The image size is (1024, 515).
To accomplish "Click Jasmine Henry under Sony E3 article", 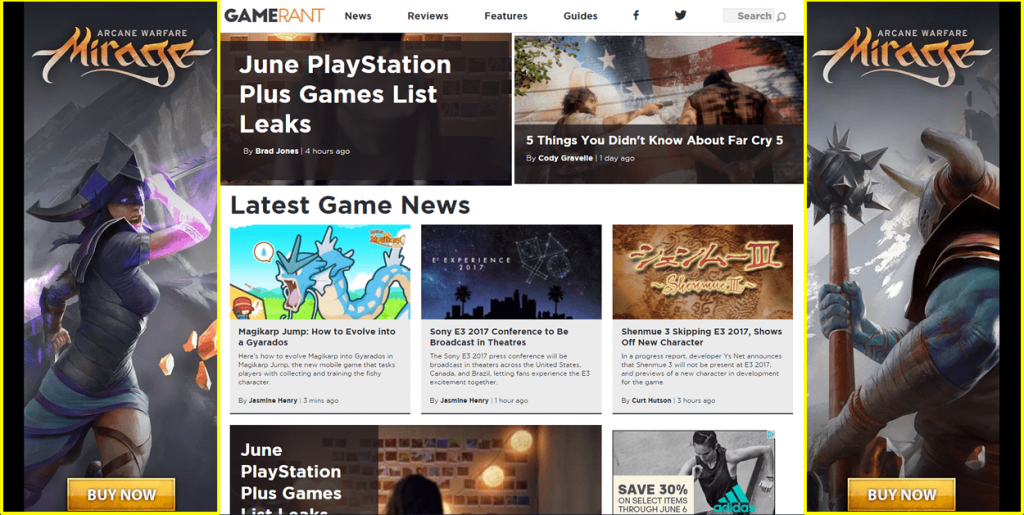I will point(464,400).
